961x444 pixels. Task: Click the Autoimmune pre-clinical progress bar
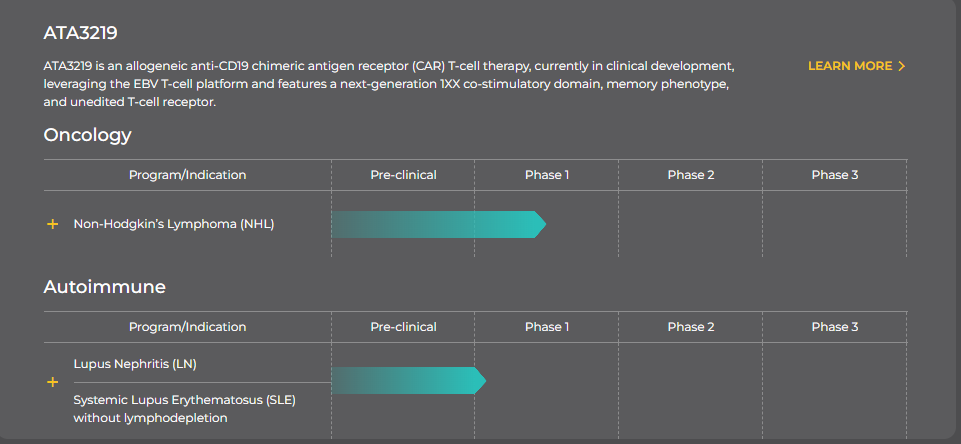pos(409,381)
